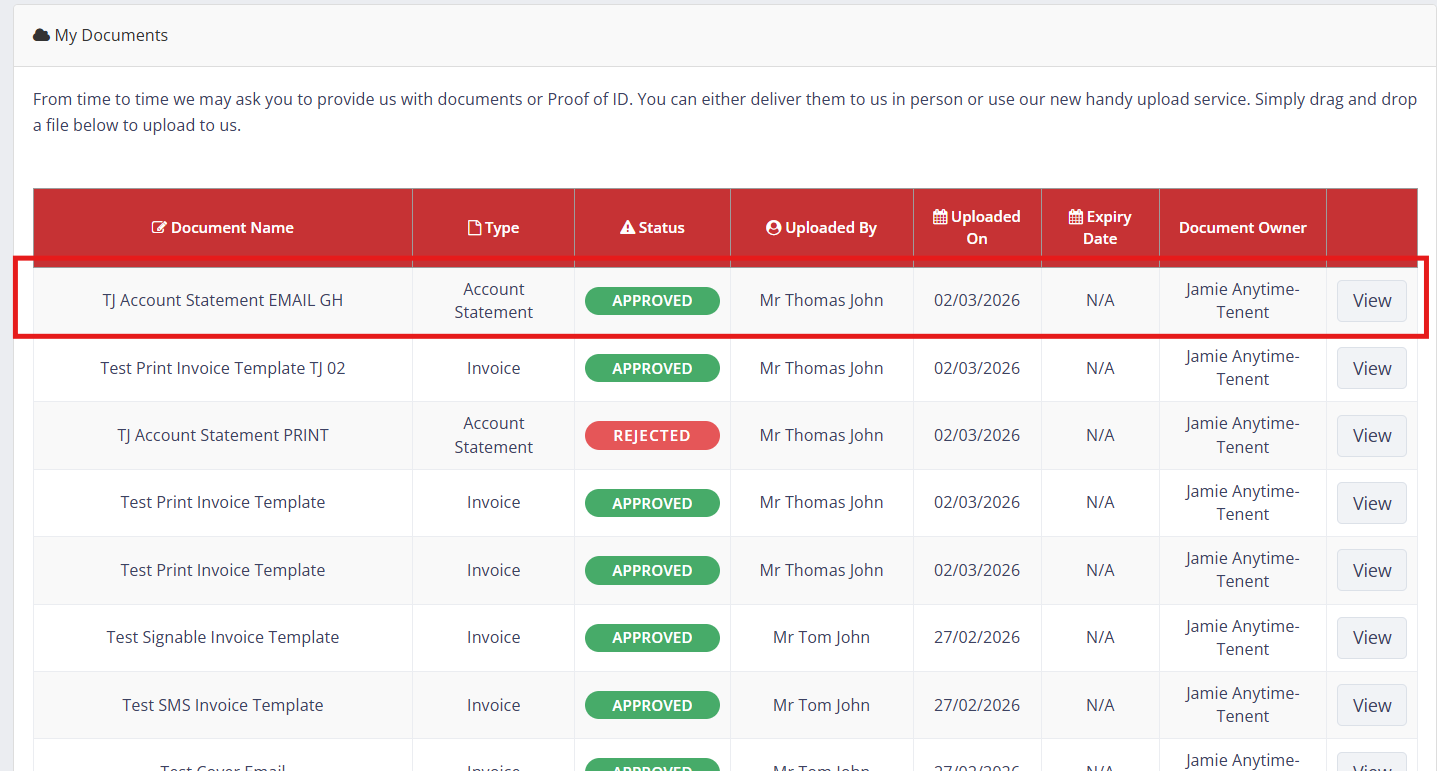View the TJ Account Statement EMAIL GH document
Image resolution: width=1437 pixels, height=771 pixels.
1371,301
